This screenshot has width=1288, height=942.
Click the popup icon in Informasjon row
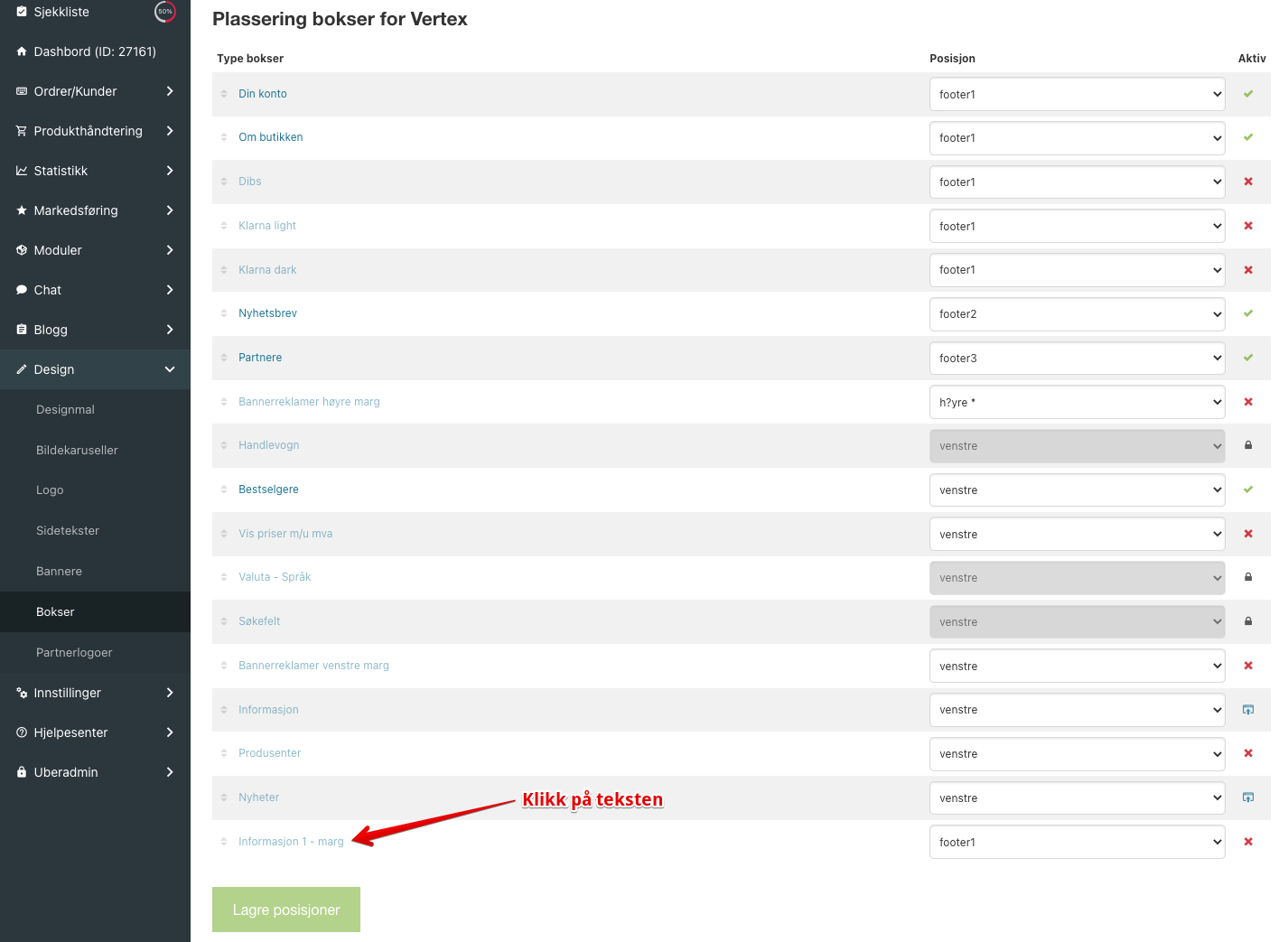[x=1248, y=710]
